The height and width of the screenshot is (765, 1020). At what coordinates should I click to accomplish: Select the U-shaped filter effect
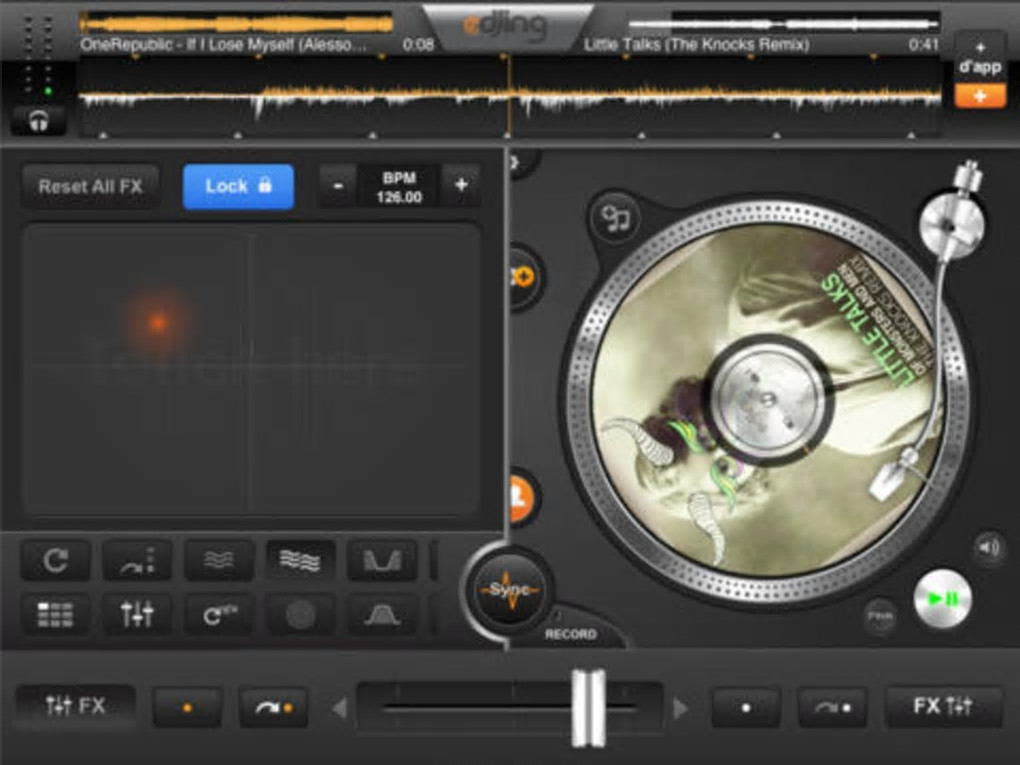pos(382,560)
